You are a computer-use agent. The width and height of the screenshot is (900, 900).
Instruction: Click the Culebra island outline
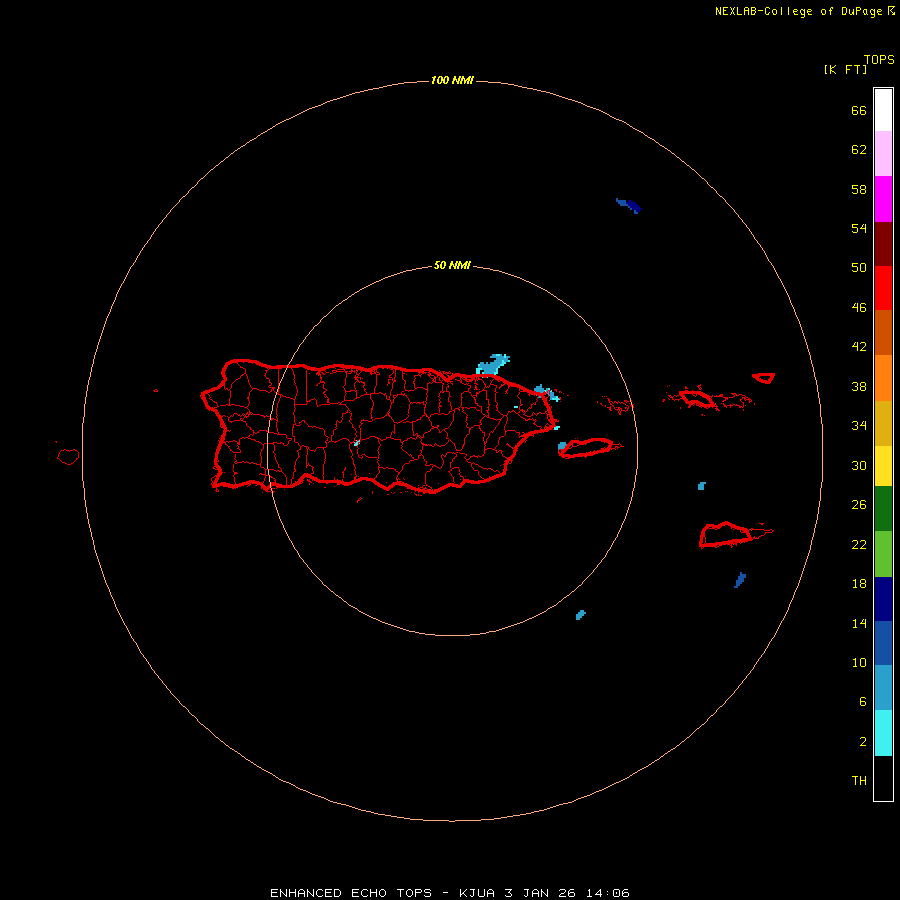[615, 405]
